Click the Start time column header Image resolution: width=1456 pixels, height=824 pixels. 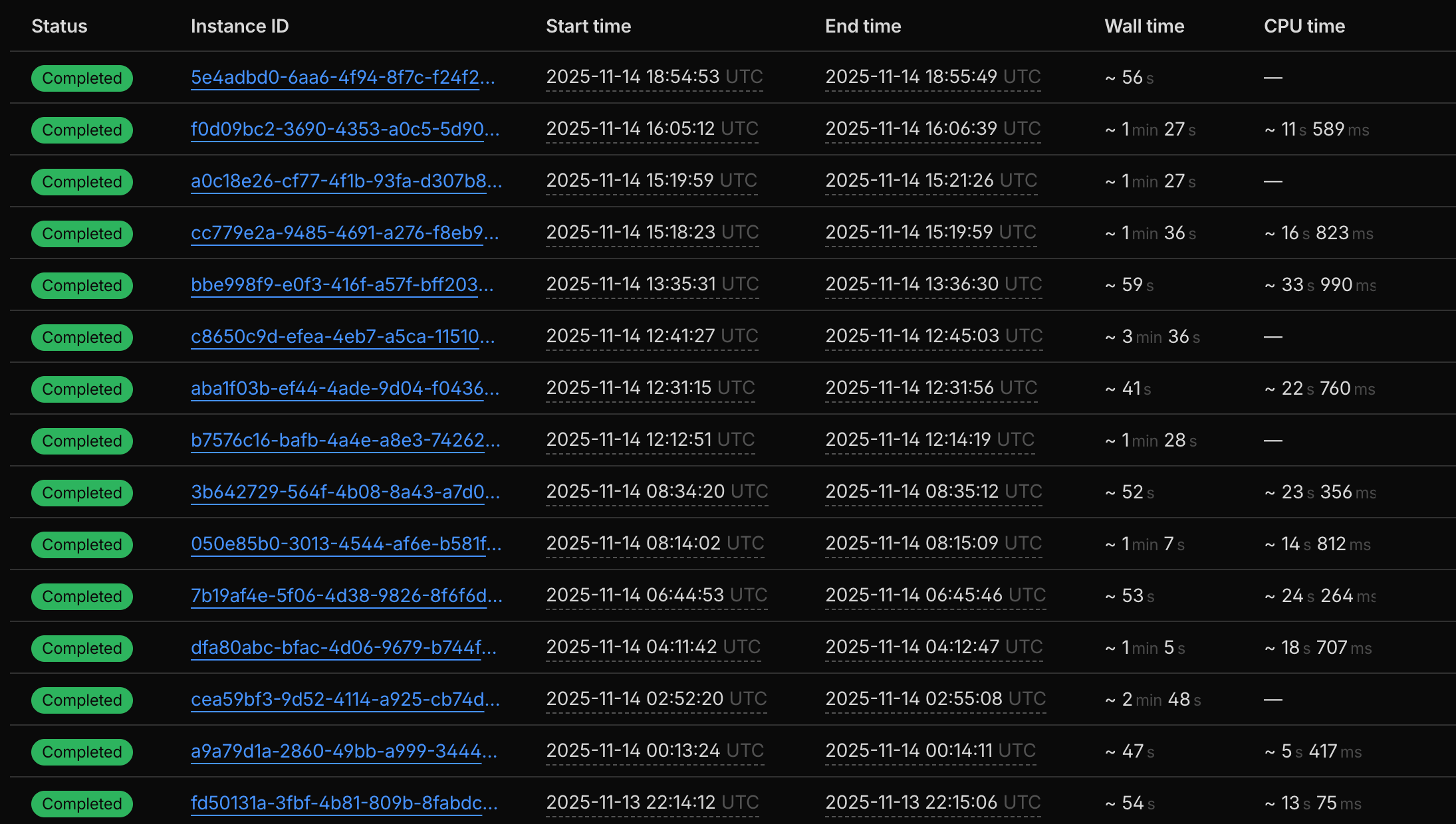pos(588,27)
